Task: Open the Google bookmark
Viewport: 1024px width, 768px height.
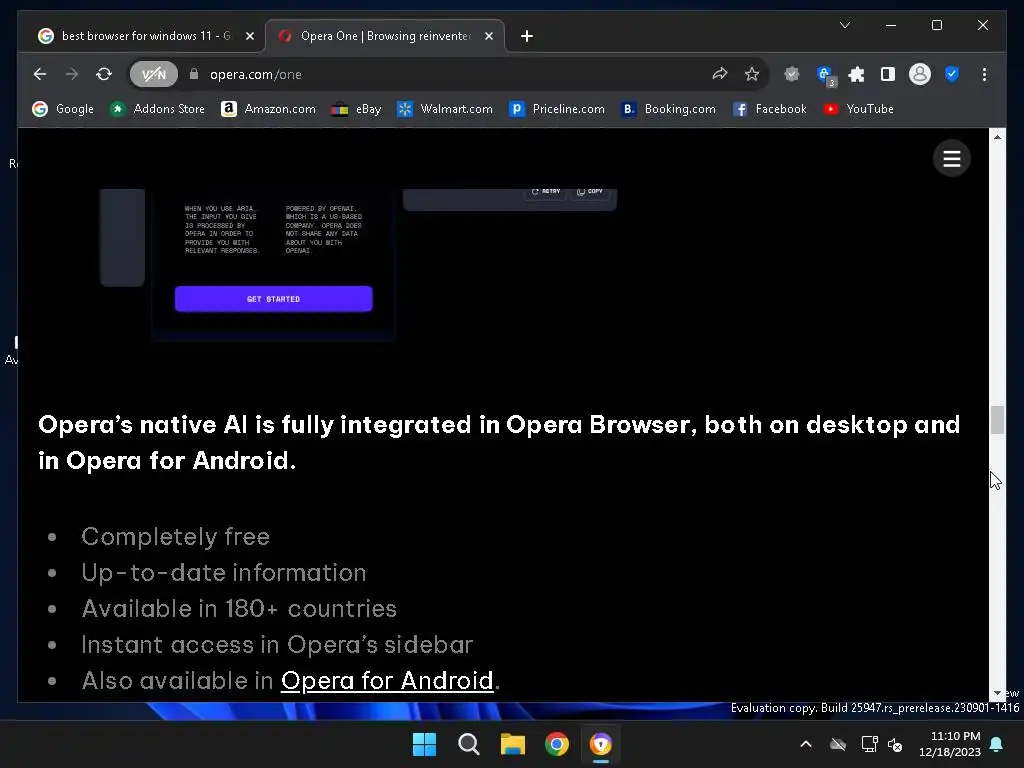Action: 63,109
